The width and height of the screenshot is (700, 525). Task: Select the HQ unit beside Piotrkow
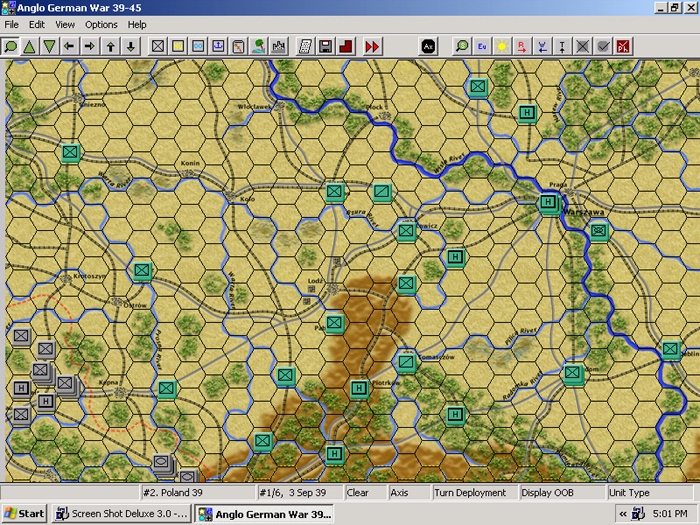(x=359, y=389)
